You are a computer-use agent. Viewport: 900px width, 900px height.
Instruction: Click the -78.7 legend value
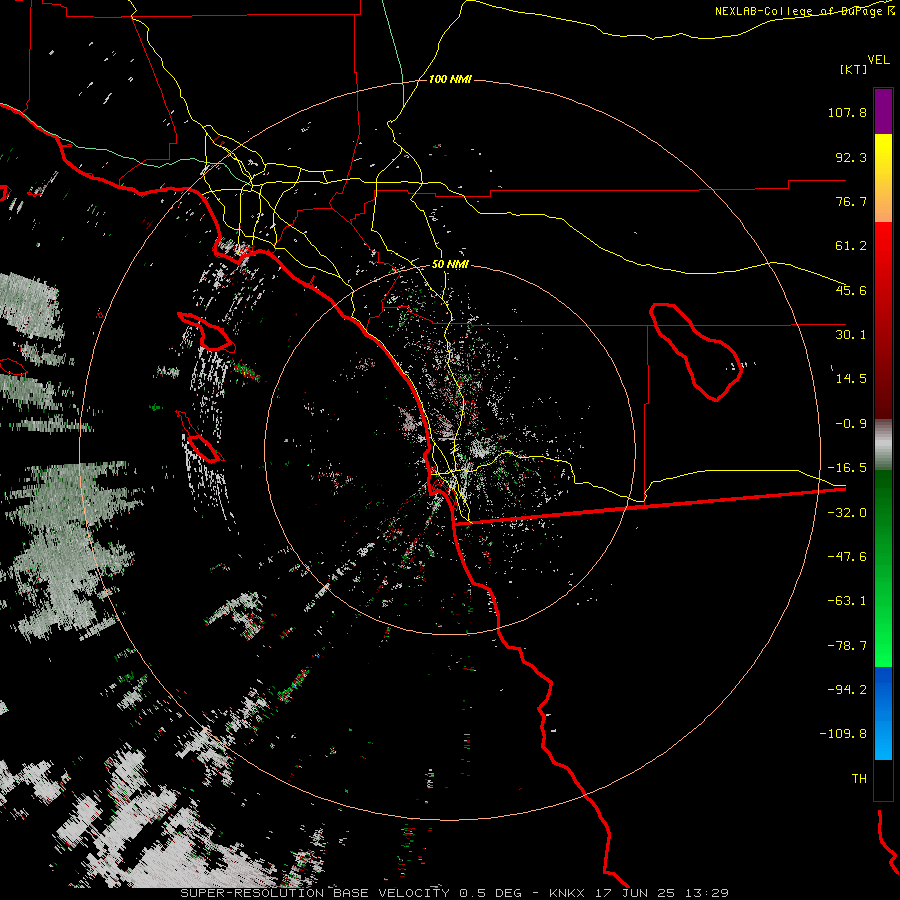point(847,646)
